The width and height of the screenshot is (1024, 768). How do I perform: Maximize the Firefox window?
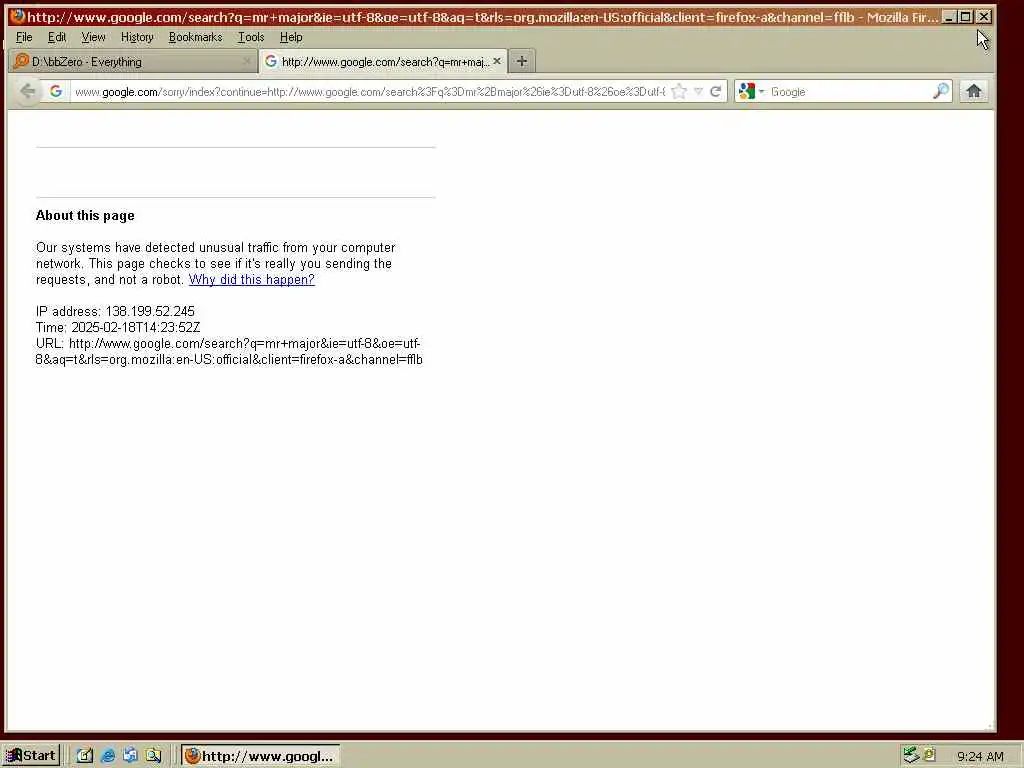click(x=966, y=17)
